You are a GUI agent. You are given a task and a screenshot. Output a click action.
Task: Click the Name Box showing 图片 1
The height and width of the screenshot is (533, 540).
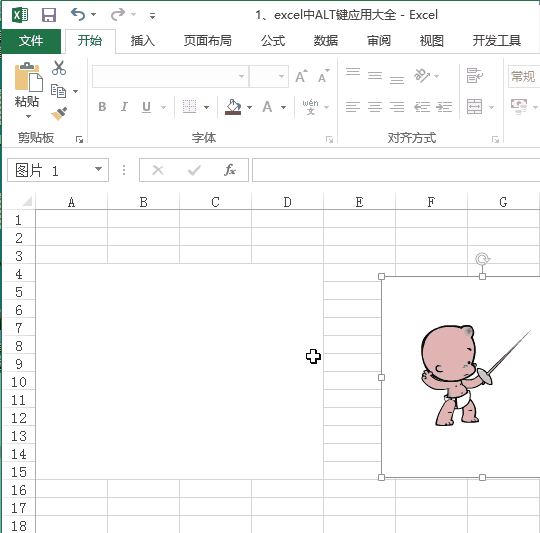click(58, 170)
